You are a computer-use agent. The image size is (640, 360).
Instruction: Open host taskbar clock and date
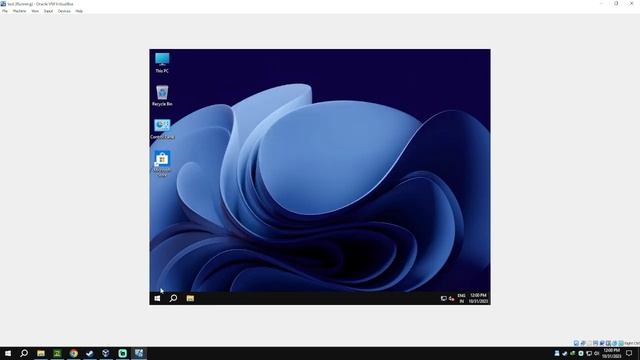tap(611, 353)
